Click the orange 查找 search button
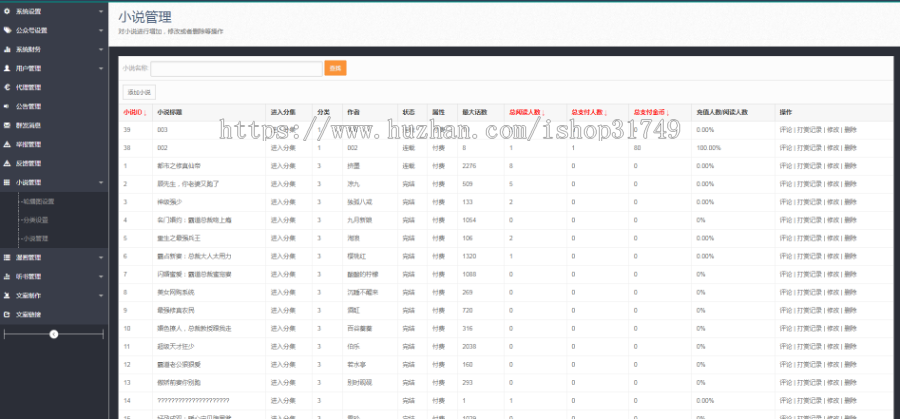Image resolution: width=900 pixels, height=419 pixels. [335, 68]
